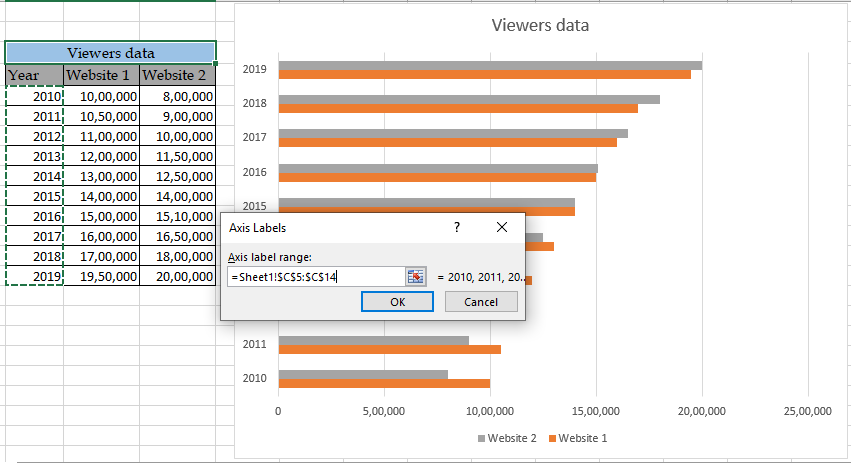
Task: Select the merged 'Viewers data' table header cell
Action: (x=110, y=53)
